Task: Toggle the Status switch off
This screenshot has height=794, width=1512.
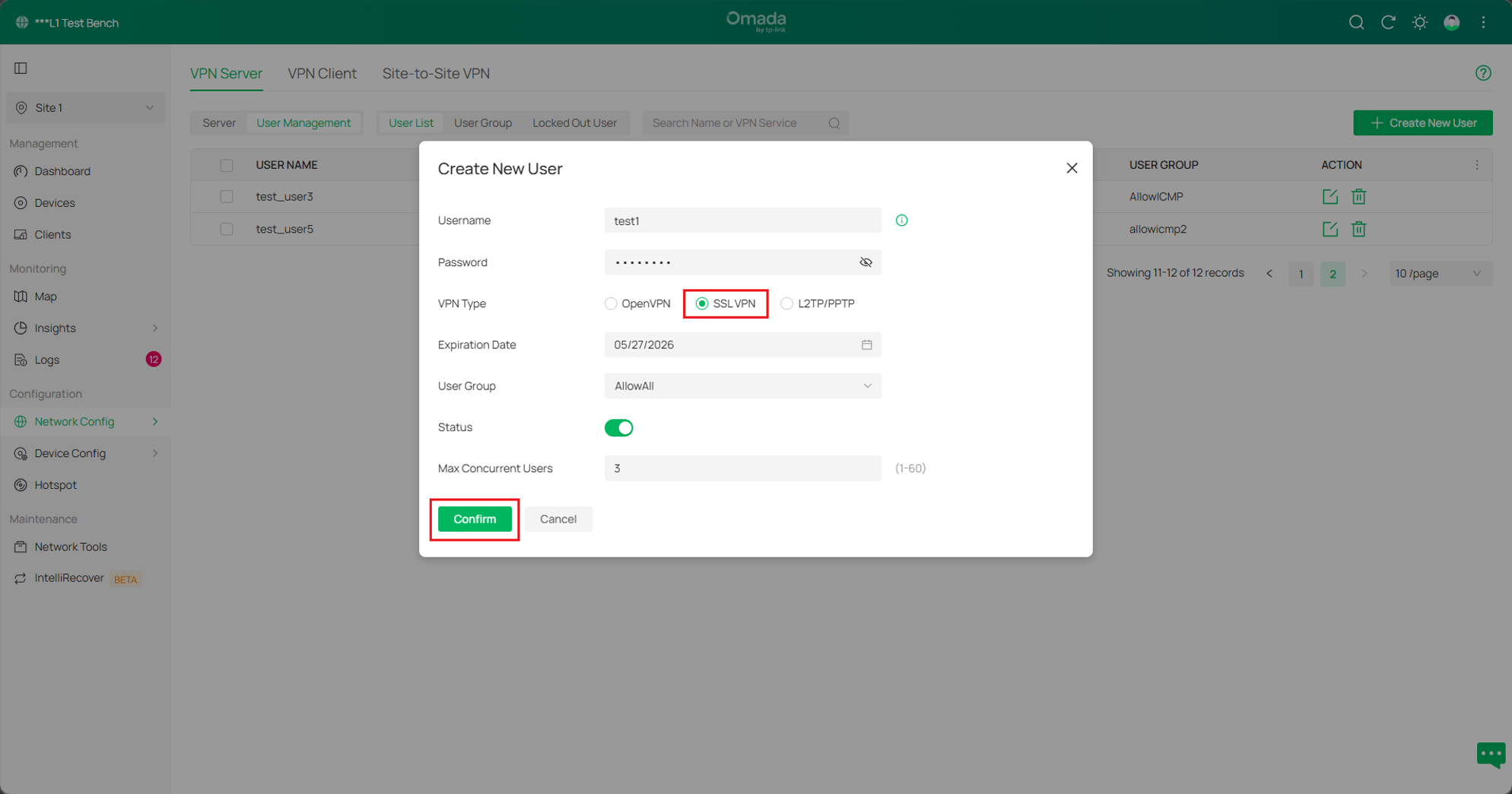Action: [x=618, y=427]
